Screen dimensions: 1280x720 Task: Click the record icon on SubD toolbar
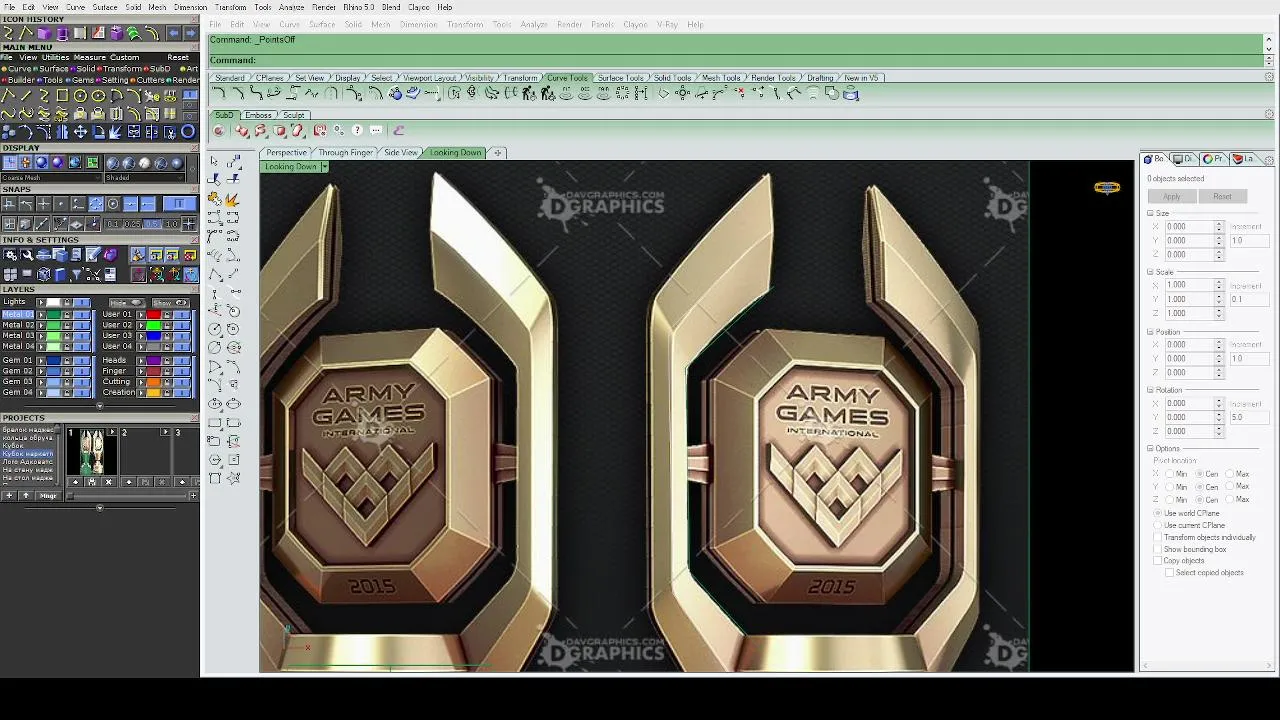[x=218, y=130]
